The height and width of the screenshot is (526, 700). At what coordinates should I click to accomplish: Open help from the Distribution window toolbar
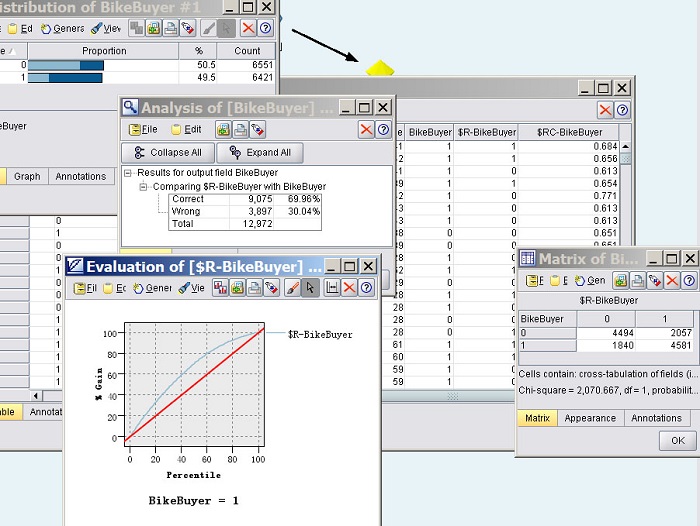(x=265, y=29)
